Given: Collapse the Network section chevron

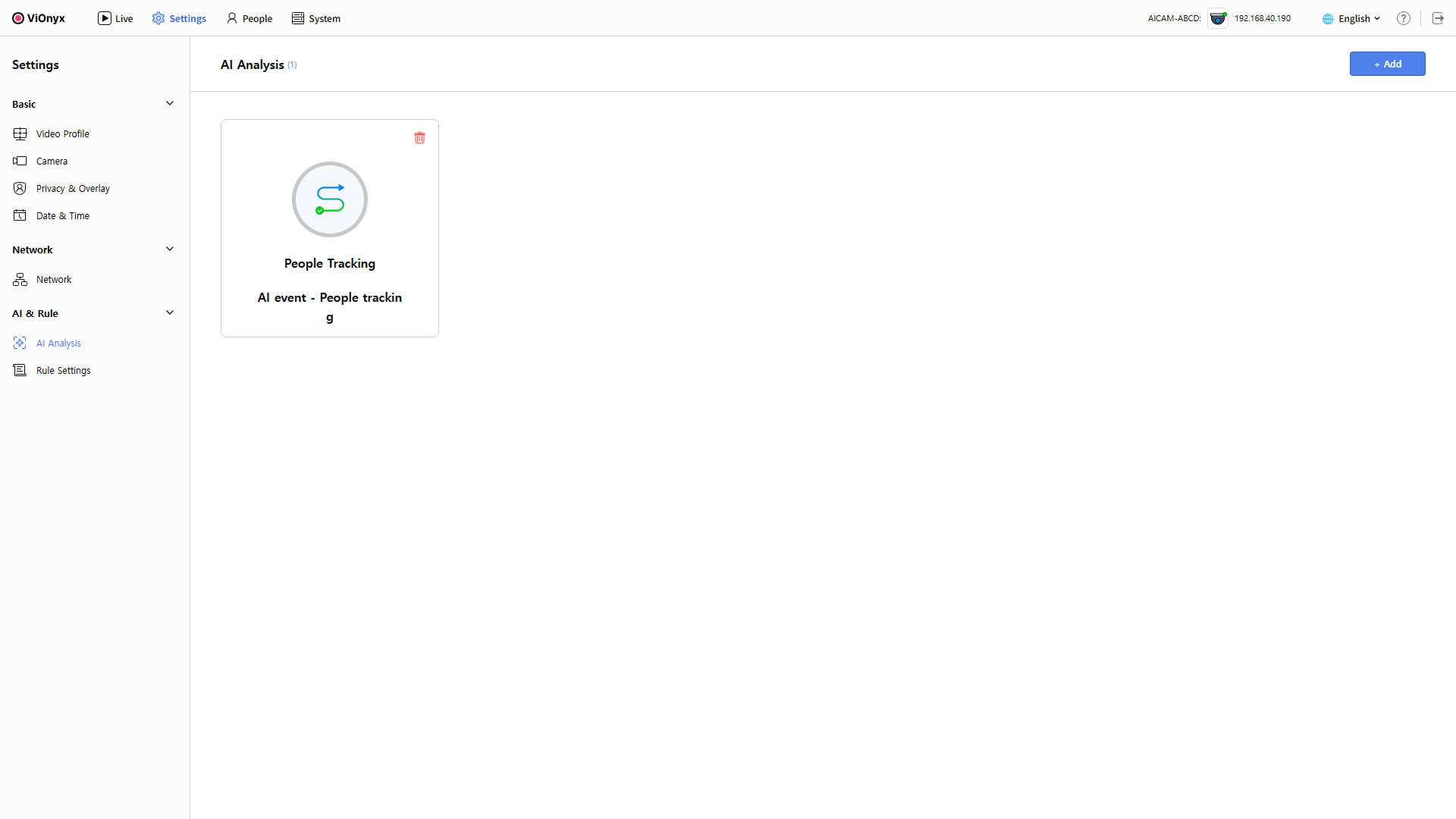Looking at the screenshot, I should [x=170, y=249].
